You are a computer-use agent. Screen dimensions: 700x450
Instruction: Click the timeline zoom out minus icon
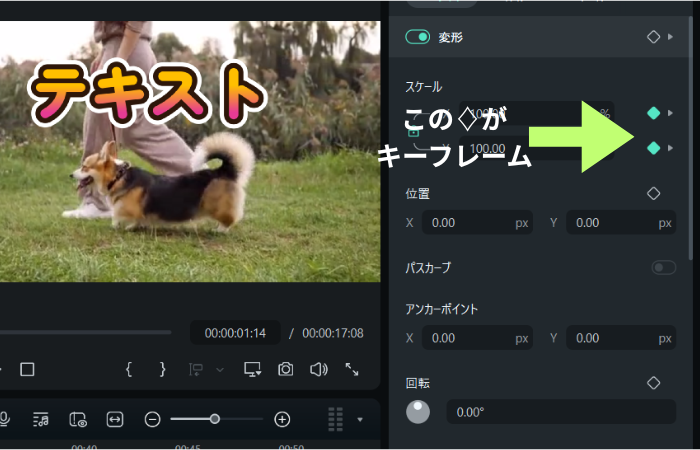[153, 419]
